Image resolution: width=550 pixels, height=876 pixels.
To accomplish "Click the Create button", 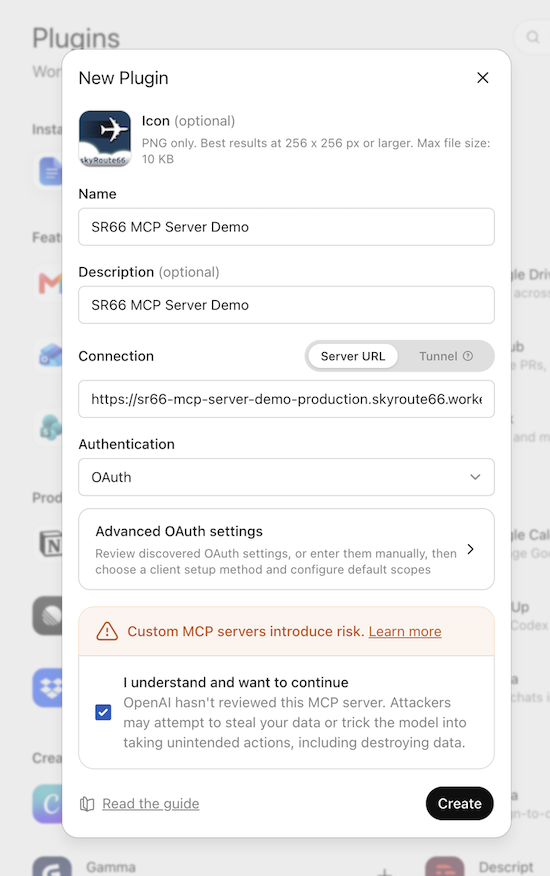I will click(x=459, y=803).
